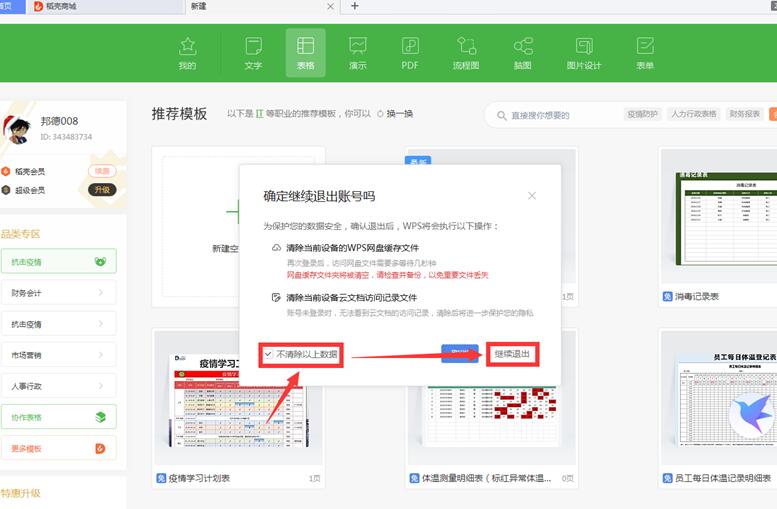Viewport: 777px width, 509px height.
Task: Open the 消毒记录表 template thumbnail
Action: 719,216
